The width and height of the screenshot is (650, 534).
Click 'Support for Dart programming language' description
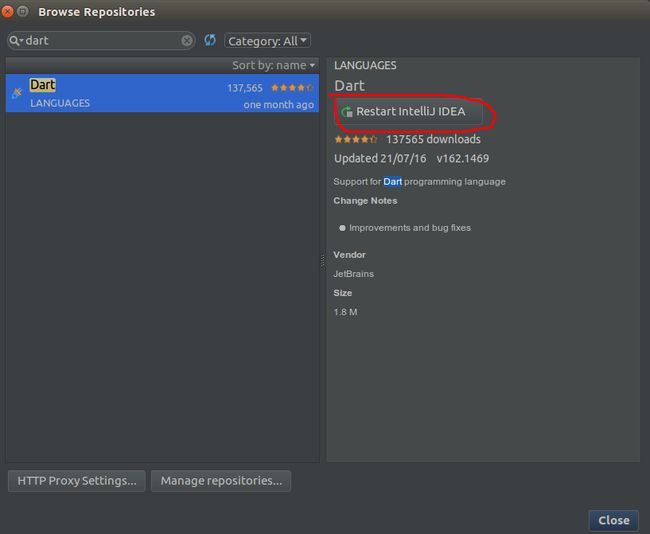coord(420,182)
